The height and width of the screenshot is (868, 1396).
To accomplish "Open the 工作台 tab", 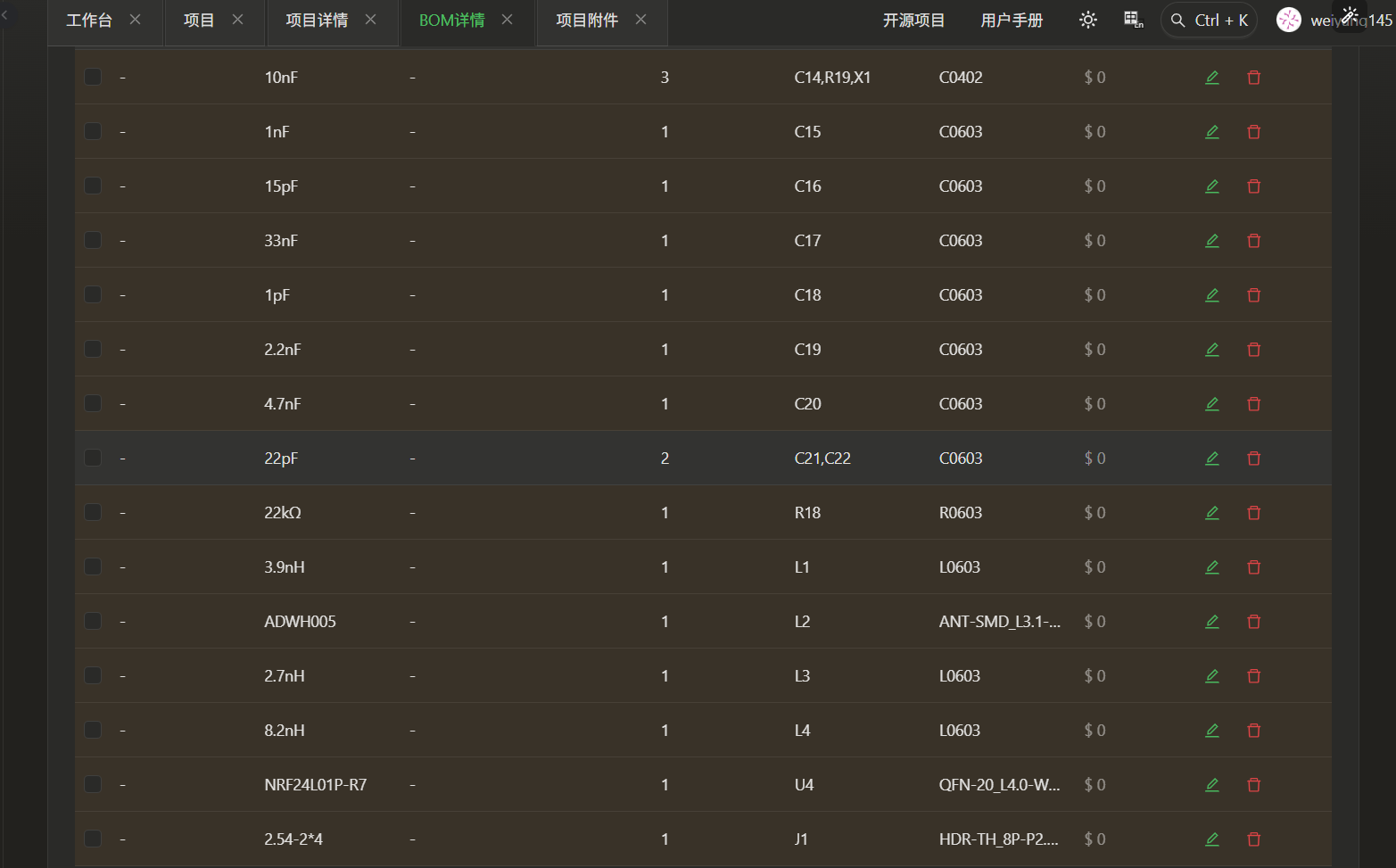I will click(x=89, y=21).
